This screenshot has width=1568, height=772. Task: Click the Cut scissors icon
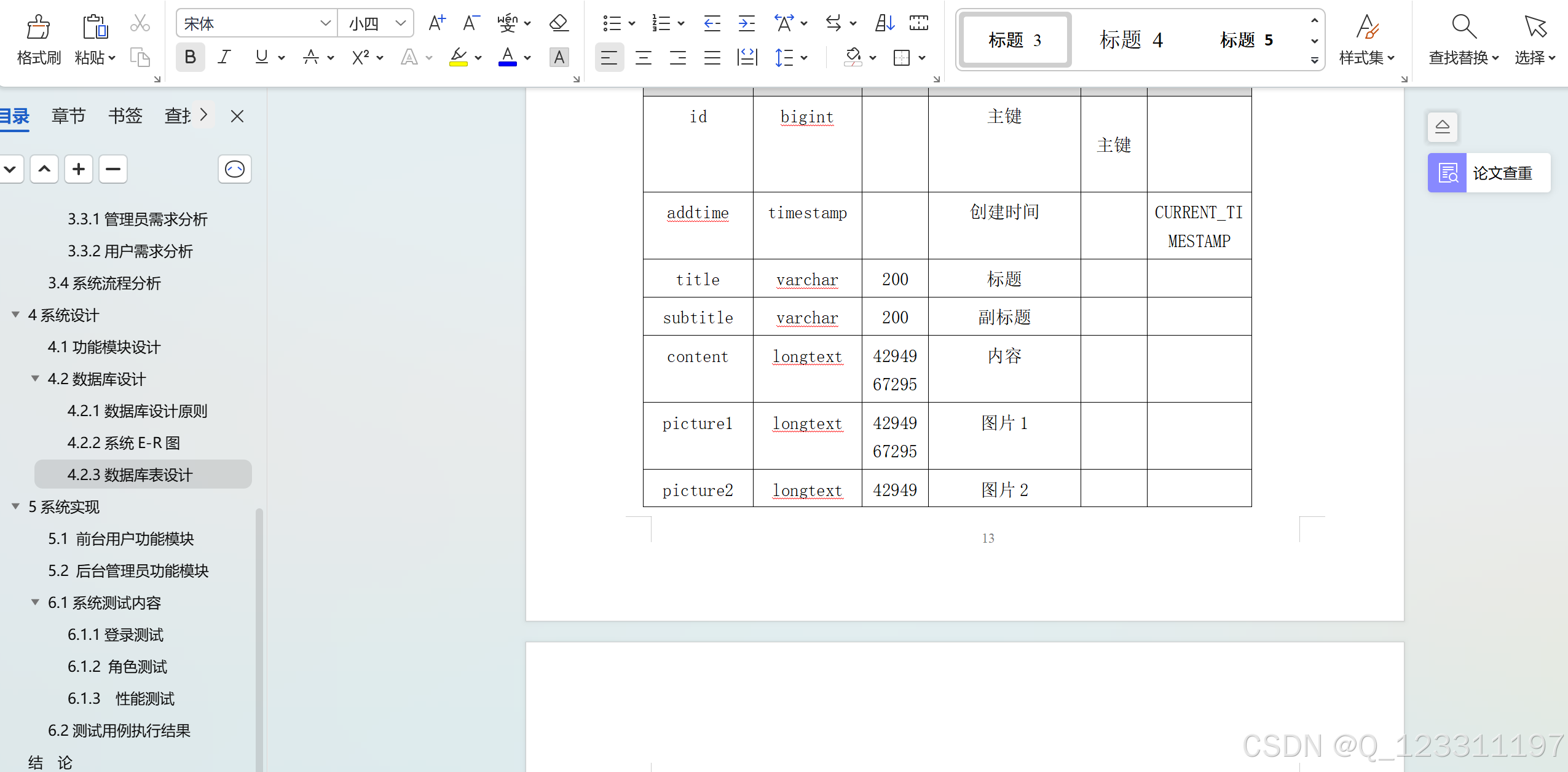point(140,23)
